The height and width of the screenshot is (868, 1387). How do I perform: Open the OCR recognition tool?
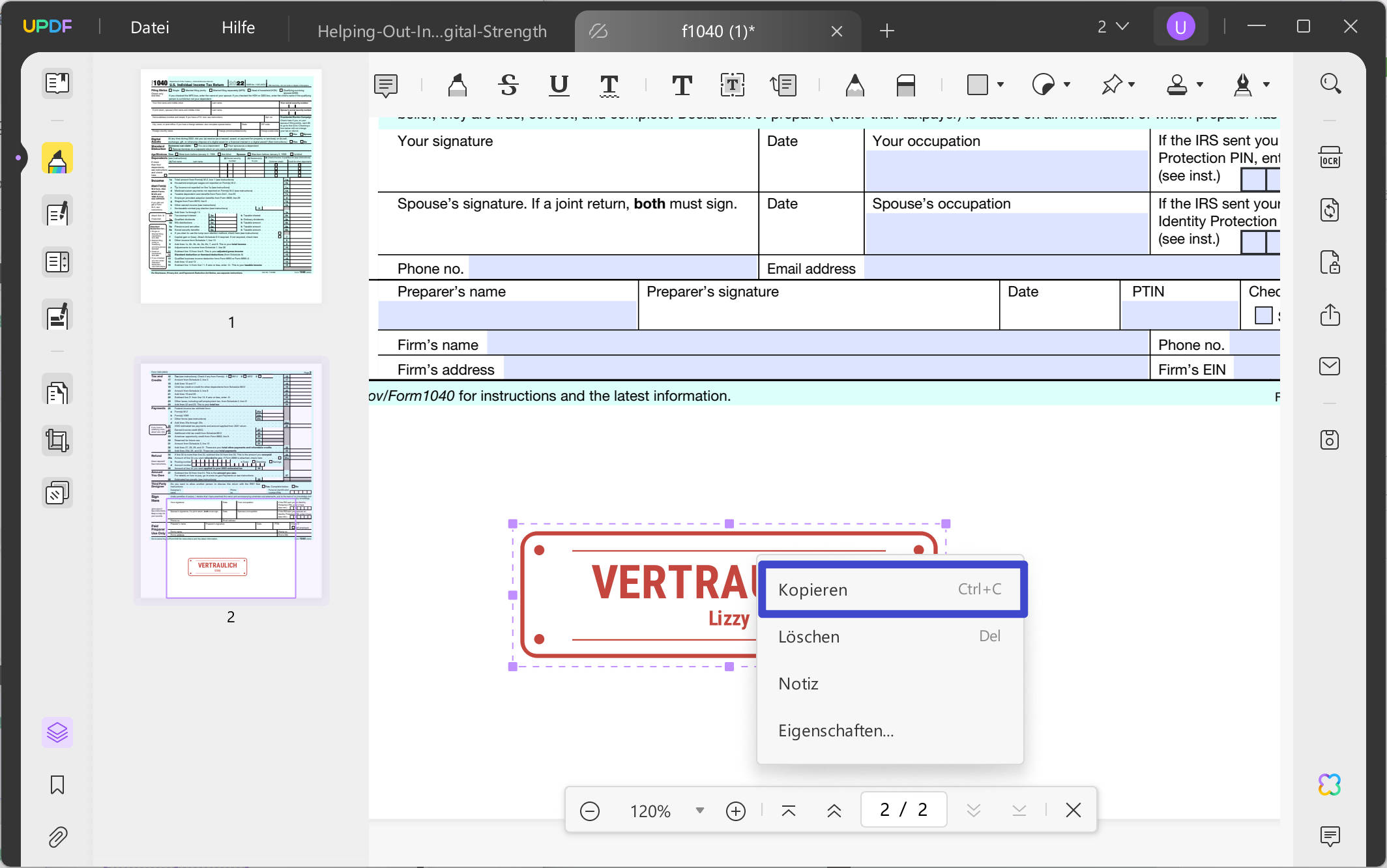click(1330, 158)
